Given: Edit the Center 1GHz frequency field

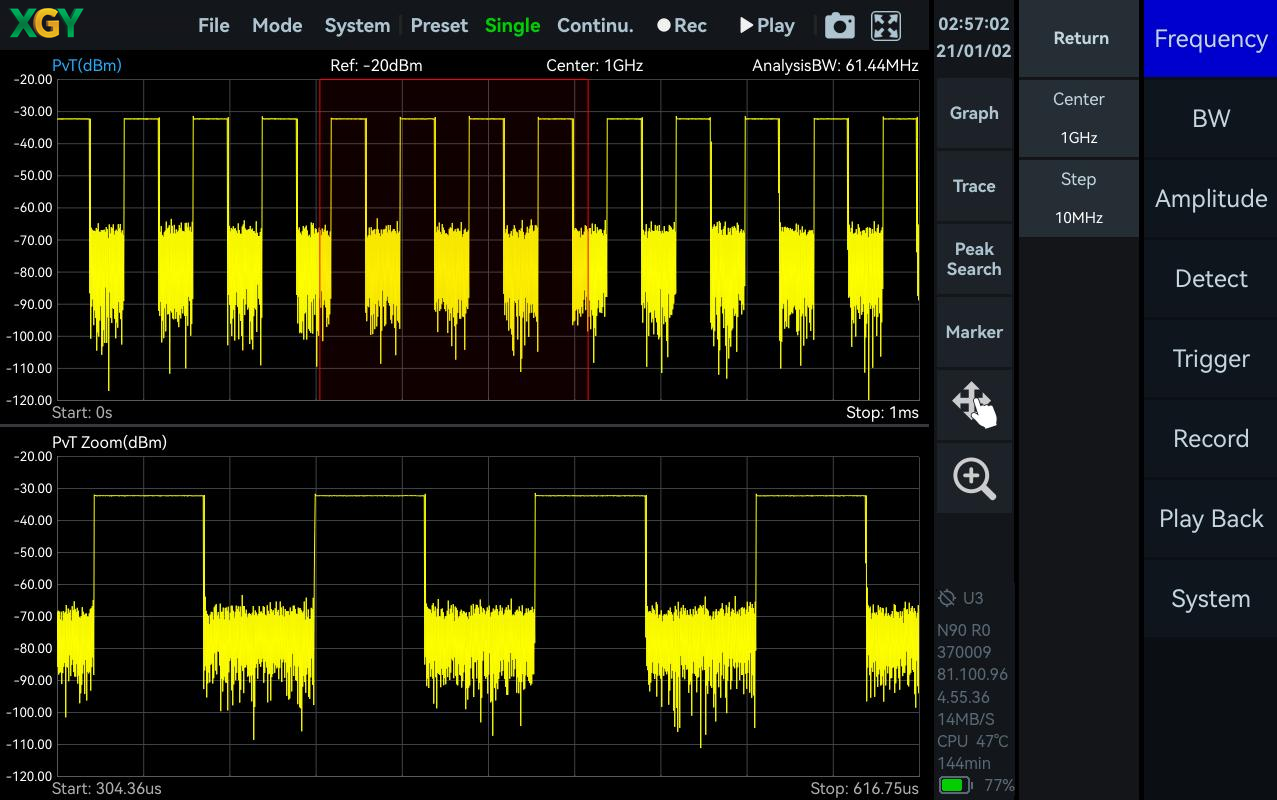Looking at the screenshot, I should point(1079,118).
